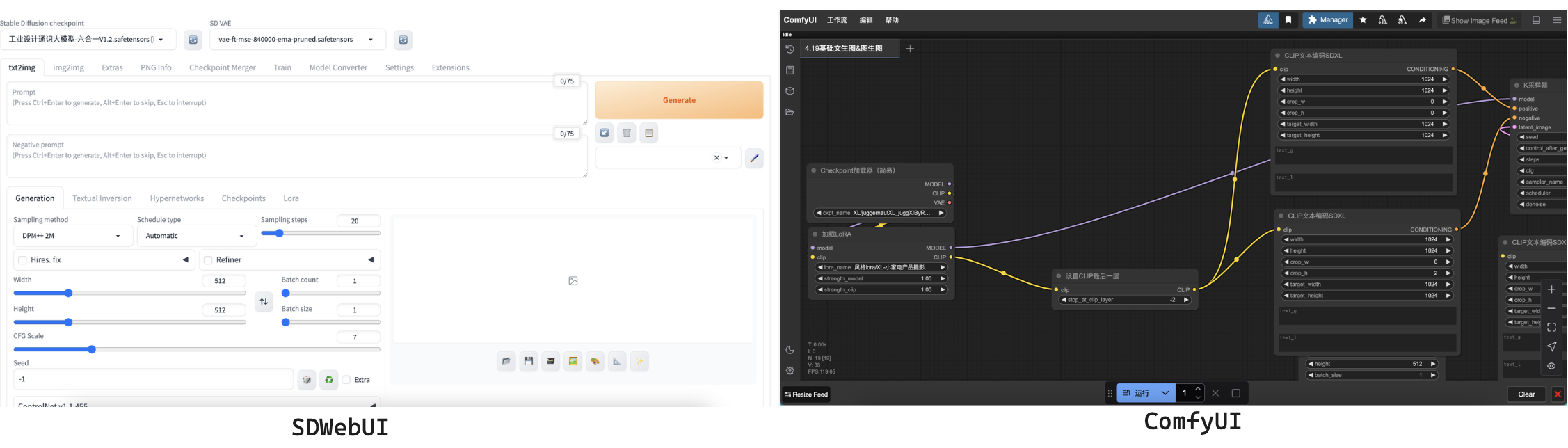Open ComfyUI model library cube icon
The image size is (1568, 448).
[x=790, y=91]
